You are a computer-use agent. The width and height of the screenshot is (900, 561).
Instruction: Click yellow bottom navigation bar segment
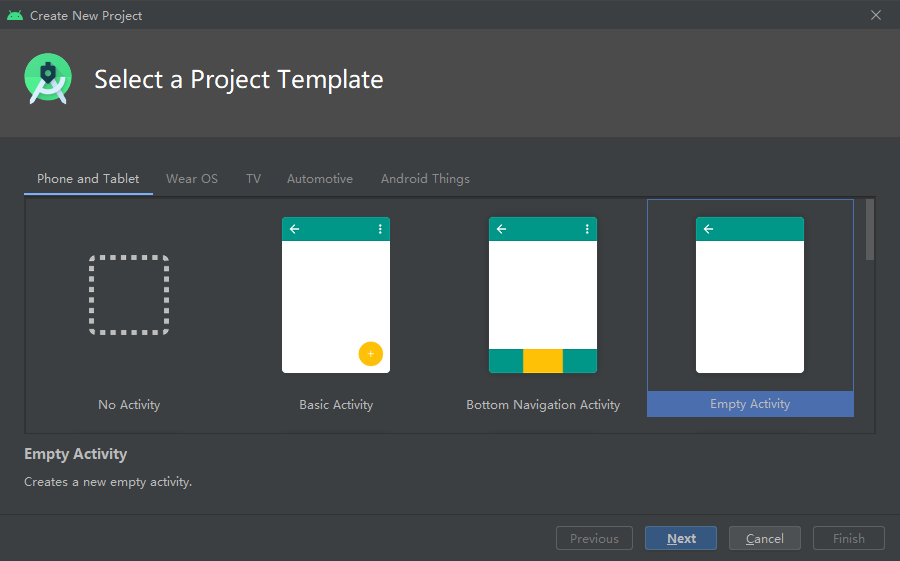[x=543, y=361]
